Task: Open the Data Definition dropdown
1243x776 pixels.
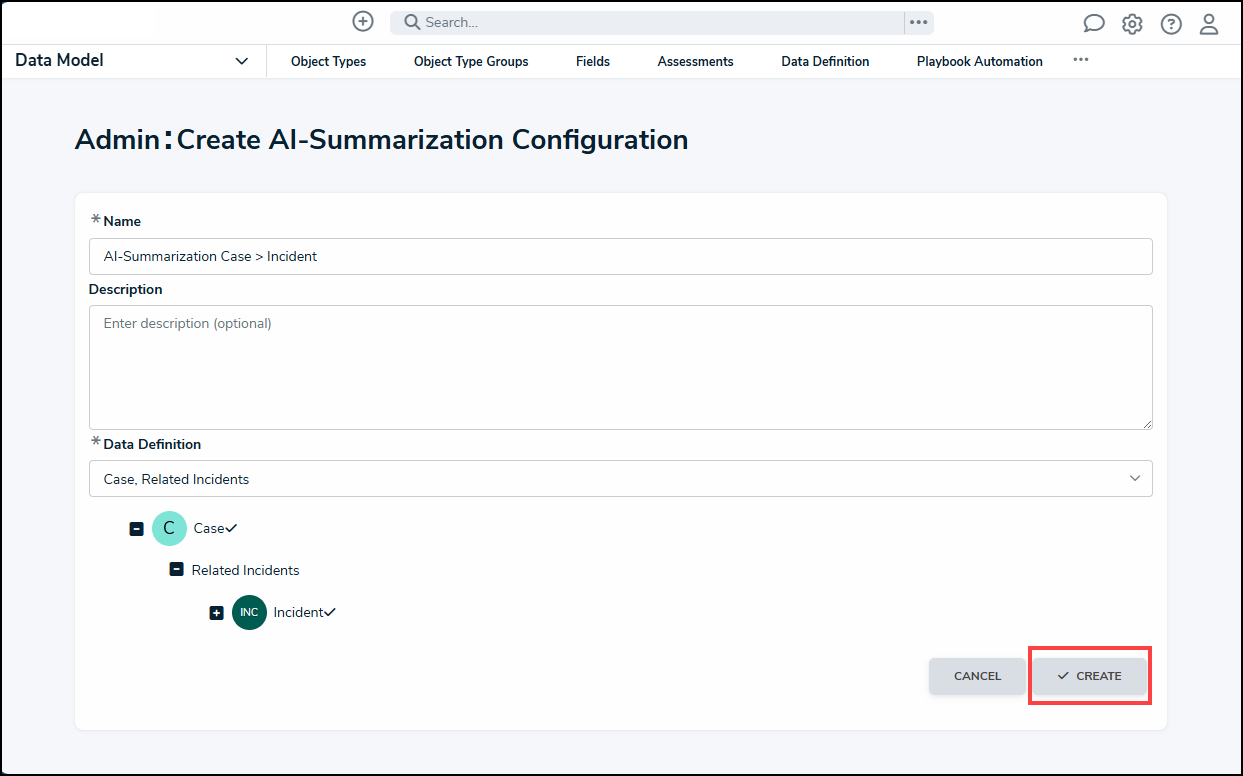Action: pos(620,479)
